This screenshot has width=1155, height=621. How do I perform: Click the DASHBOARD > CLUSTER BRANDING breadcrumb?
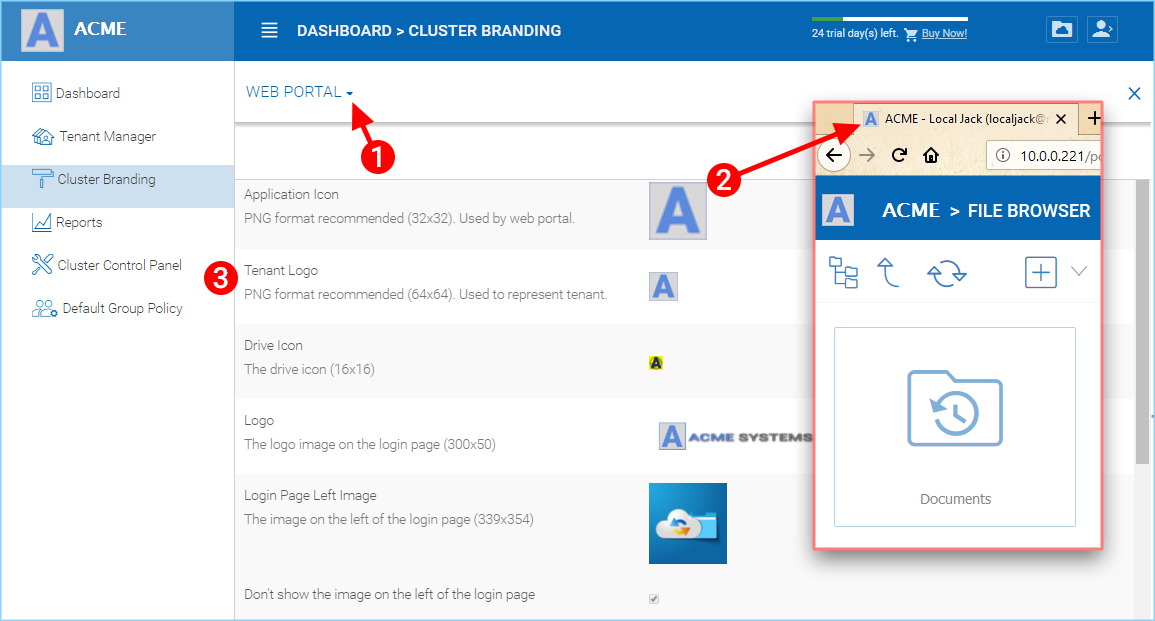[429, 31]
